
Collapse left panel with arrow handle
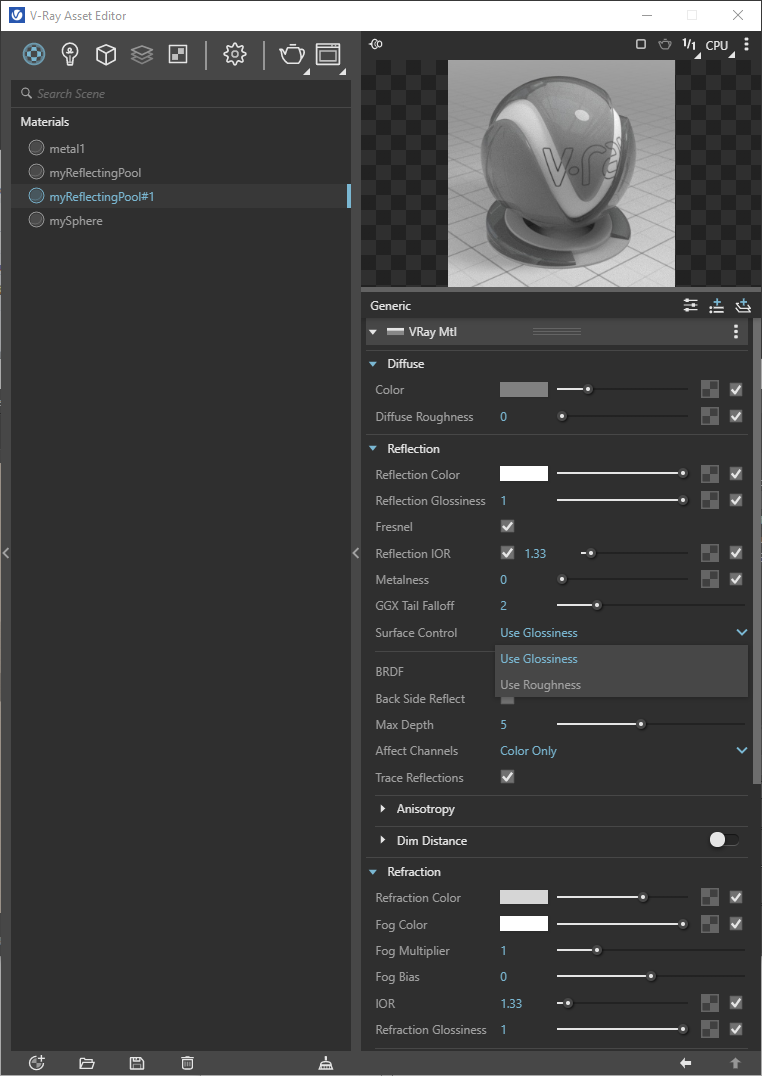click(5, 552)
